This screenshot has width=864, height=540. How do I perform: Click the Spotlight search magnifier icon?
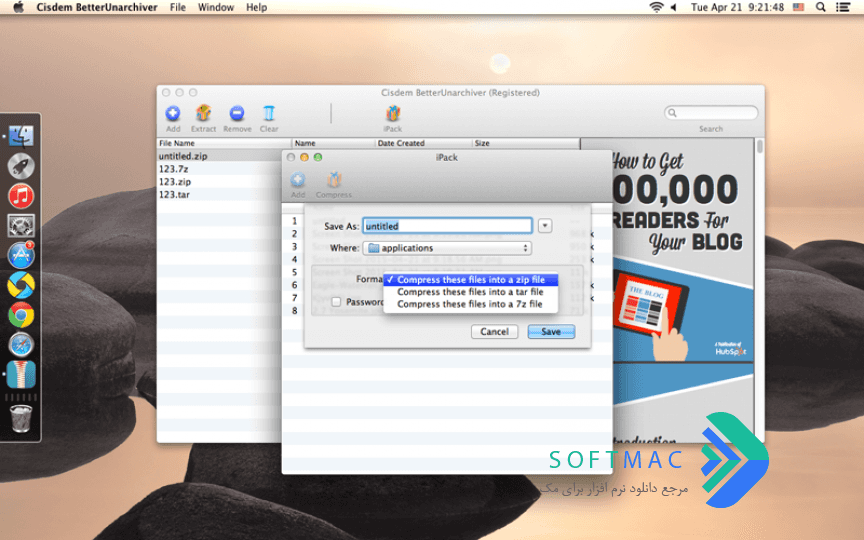(x=820, y=7)
